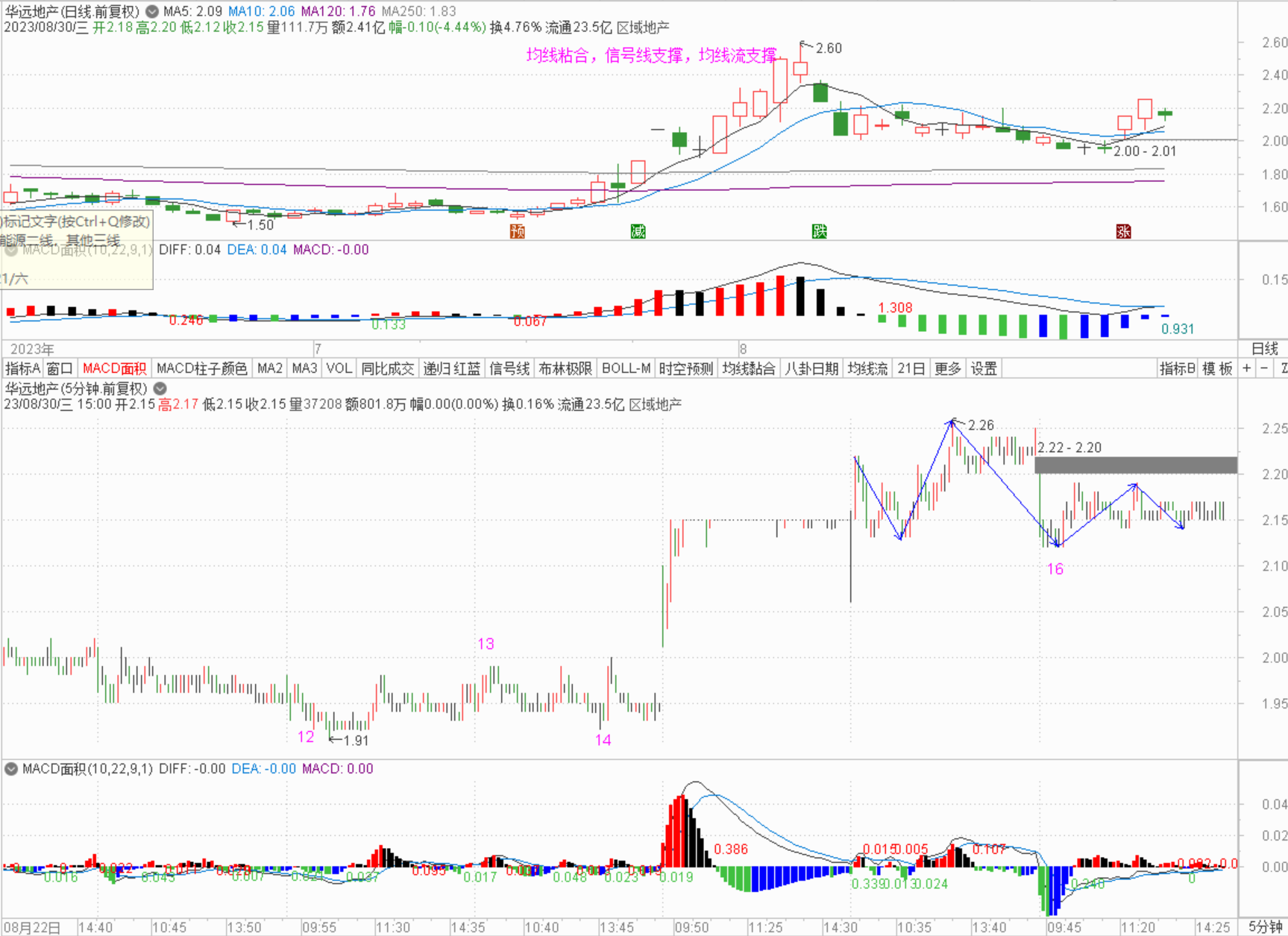This screenshot has width=1288, height=936.
Task: Open the 八卦日期 indicator tab
Action: 811,368
